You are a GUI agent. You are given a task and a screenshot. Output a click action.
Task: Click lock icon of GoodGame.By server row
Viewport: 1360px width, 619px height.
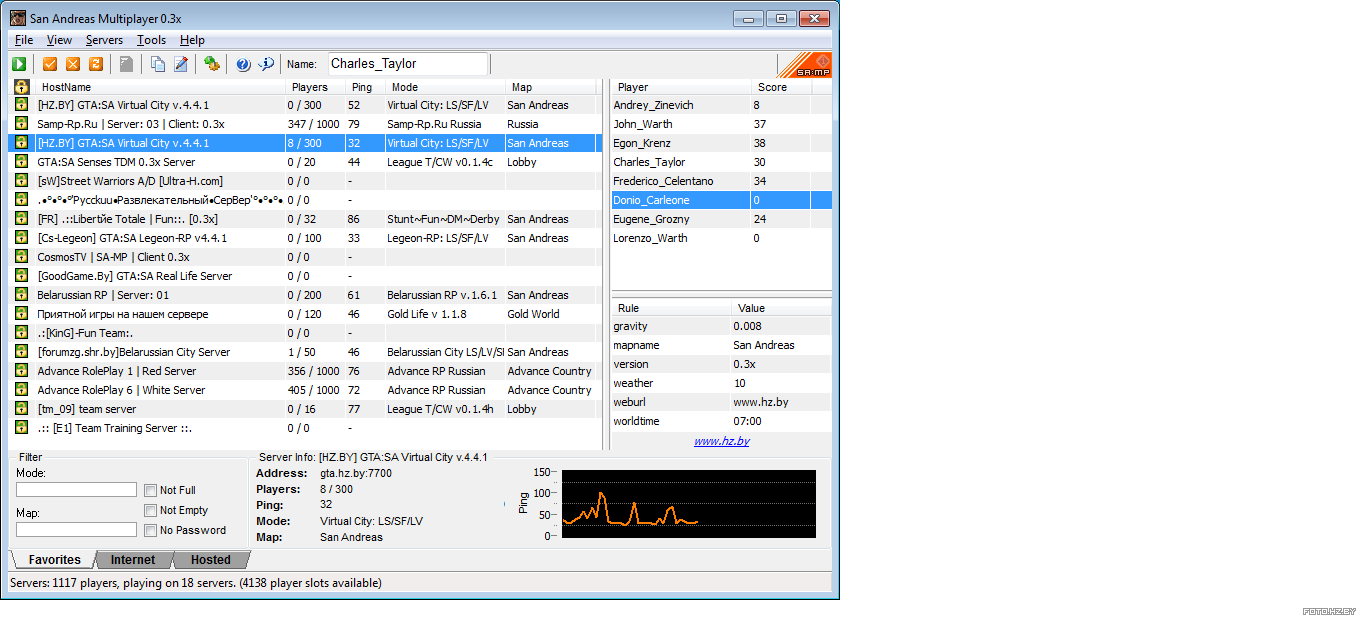[x=21, y=276]
